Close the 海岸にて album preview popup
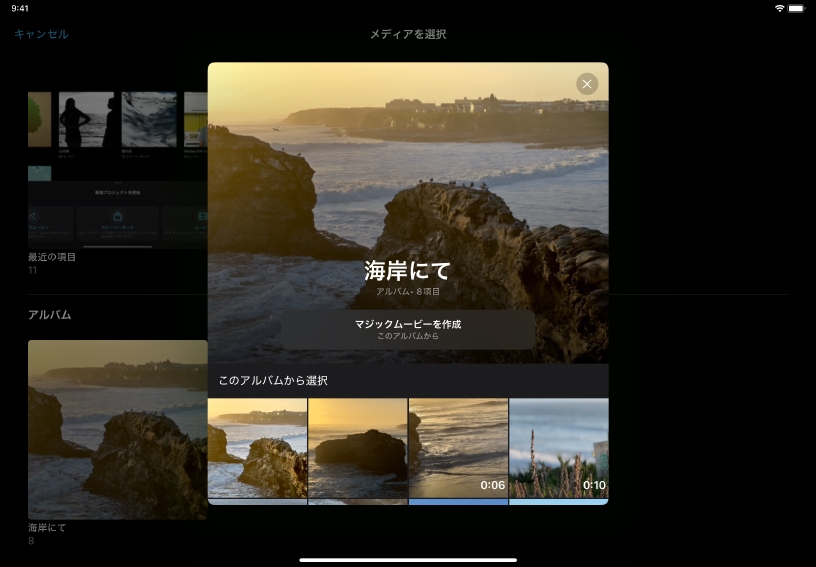 [x=587, y=84]
